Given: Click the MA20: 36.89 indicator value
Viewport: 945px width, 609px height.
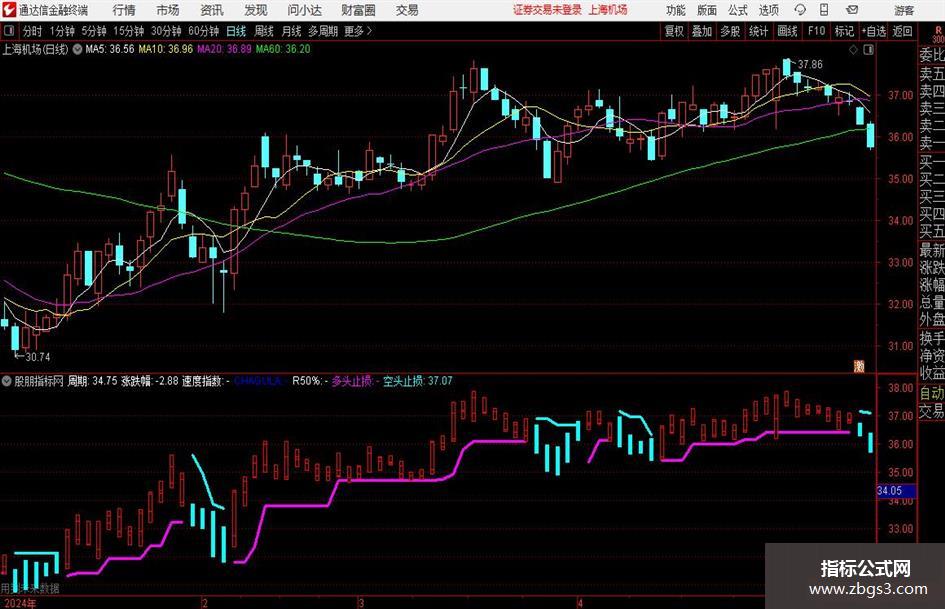Looking at the screenshot, I should 224,49.
